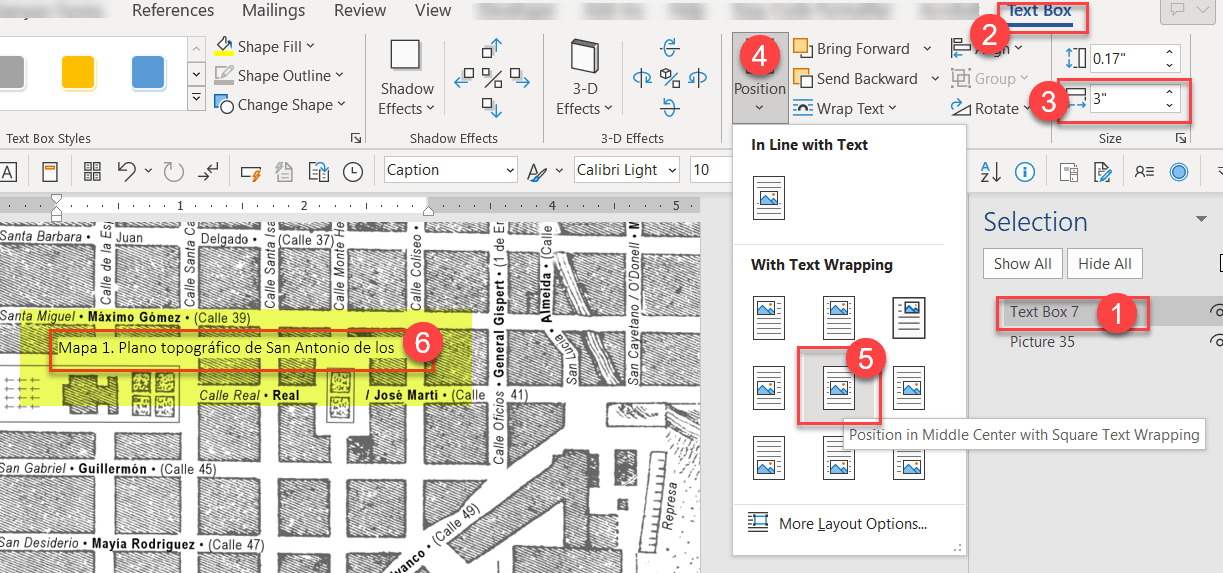Switch to References tab
The width and height of the screenshot is (1223, 573).
pyautogui.click(x=173, y=10)
